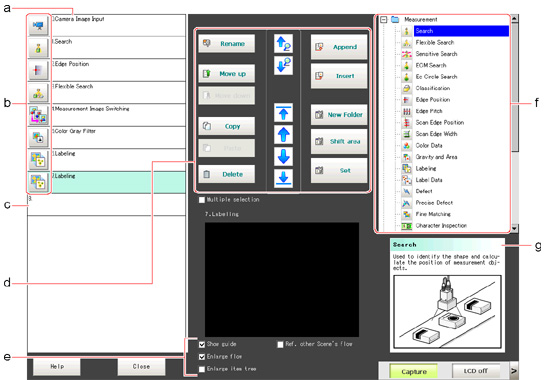546x380 pixels.
Task: Click the Sensitive Search icon in item tree
Action: coord(406,54)
